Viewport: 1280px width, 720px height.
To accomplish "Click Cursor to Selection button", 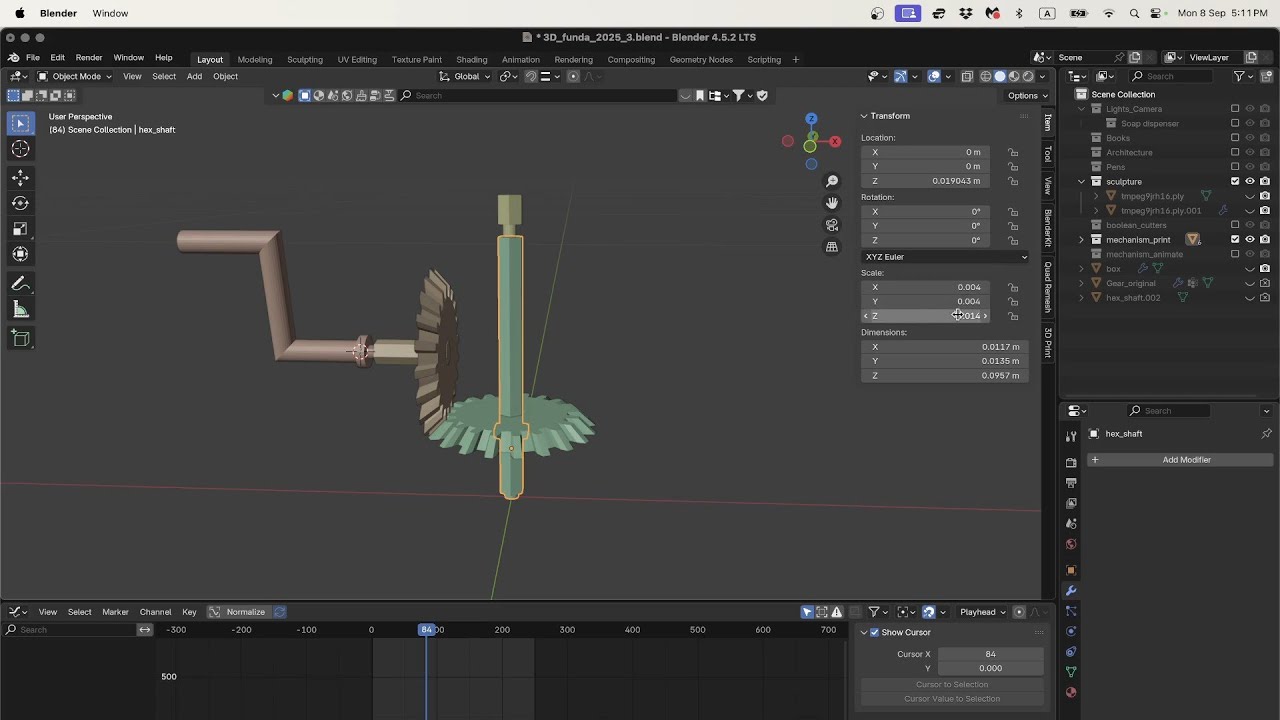I will 952,685.
